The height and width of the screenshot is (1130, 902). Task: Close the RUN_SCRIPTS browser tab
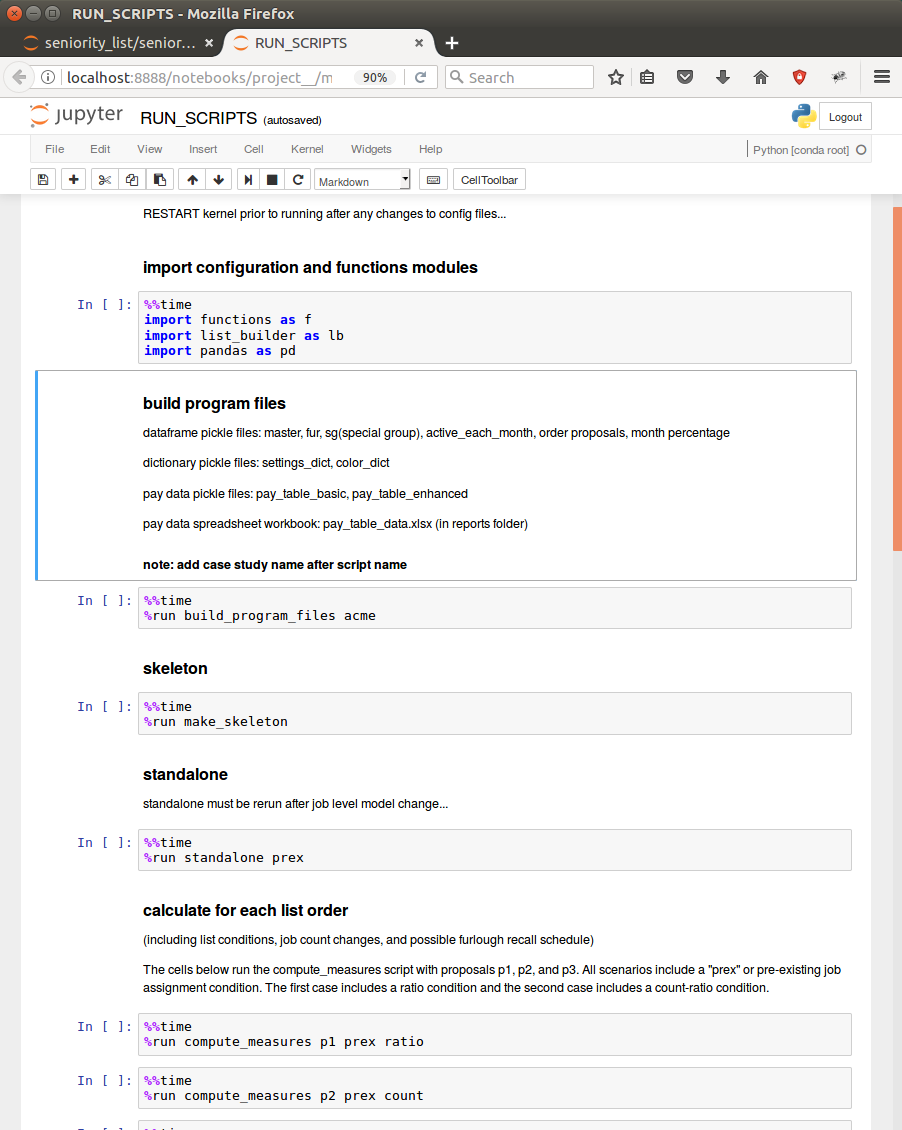click(x=419, y=43)
